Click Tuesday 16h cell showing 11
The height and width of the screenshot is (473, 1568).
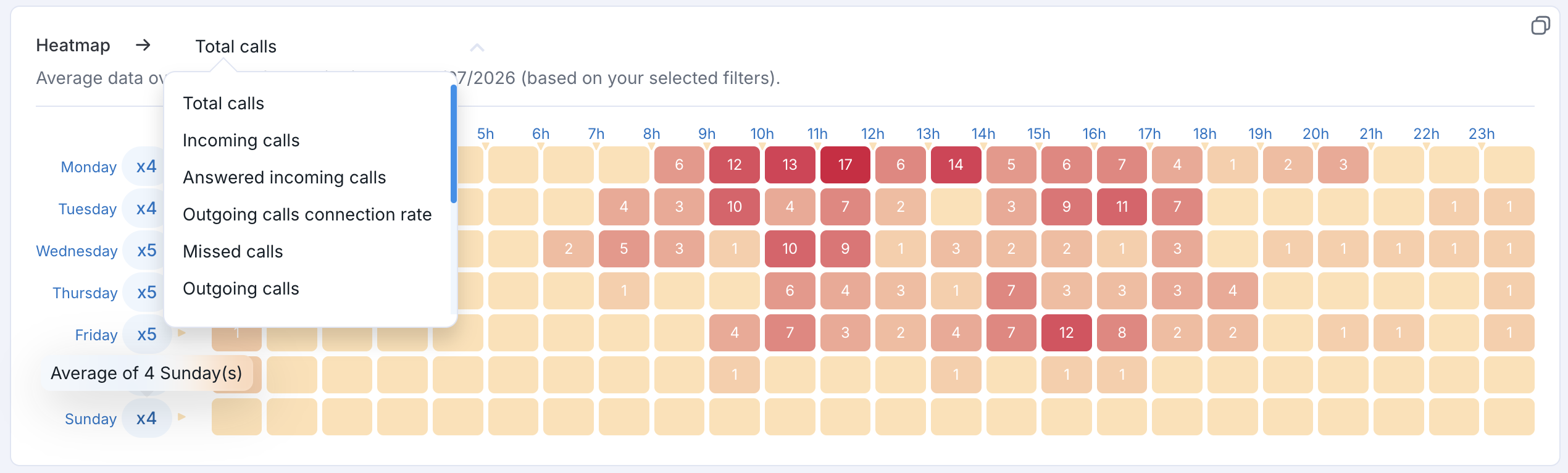1122,207
